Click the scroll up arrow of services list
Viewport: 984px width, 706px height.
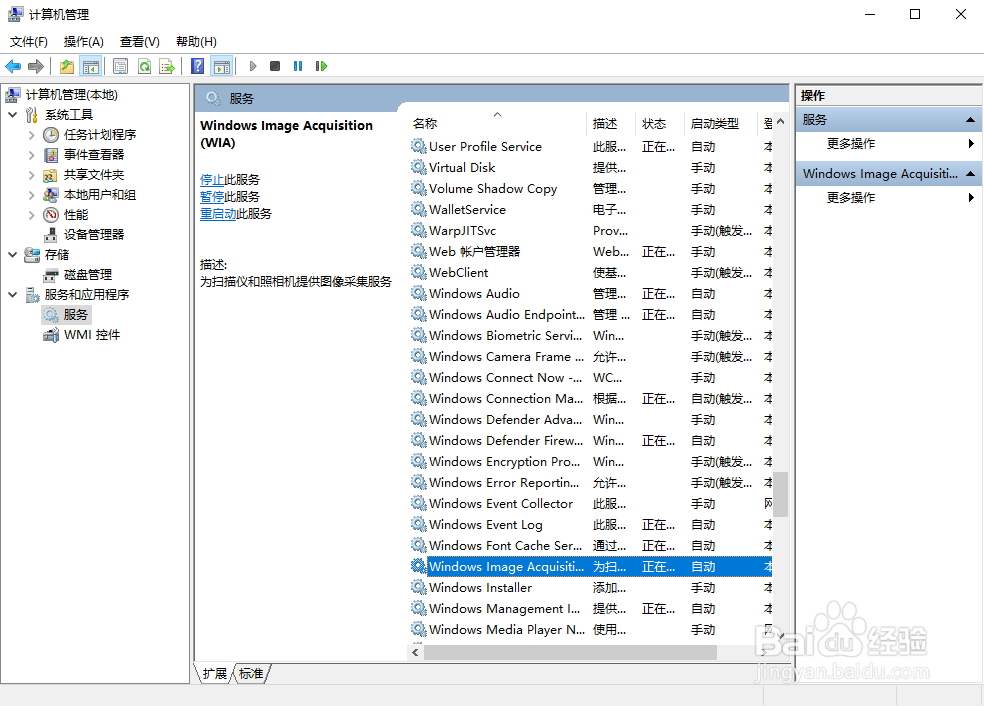781,121
